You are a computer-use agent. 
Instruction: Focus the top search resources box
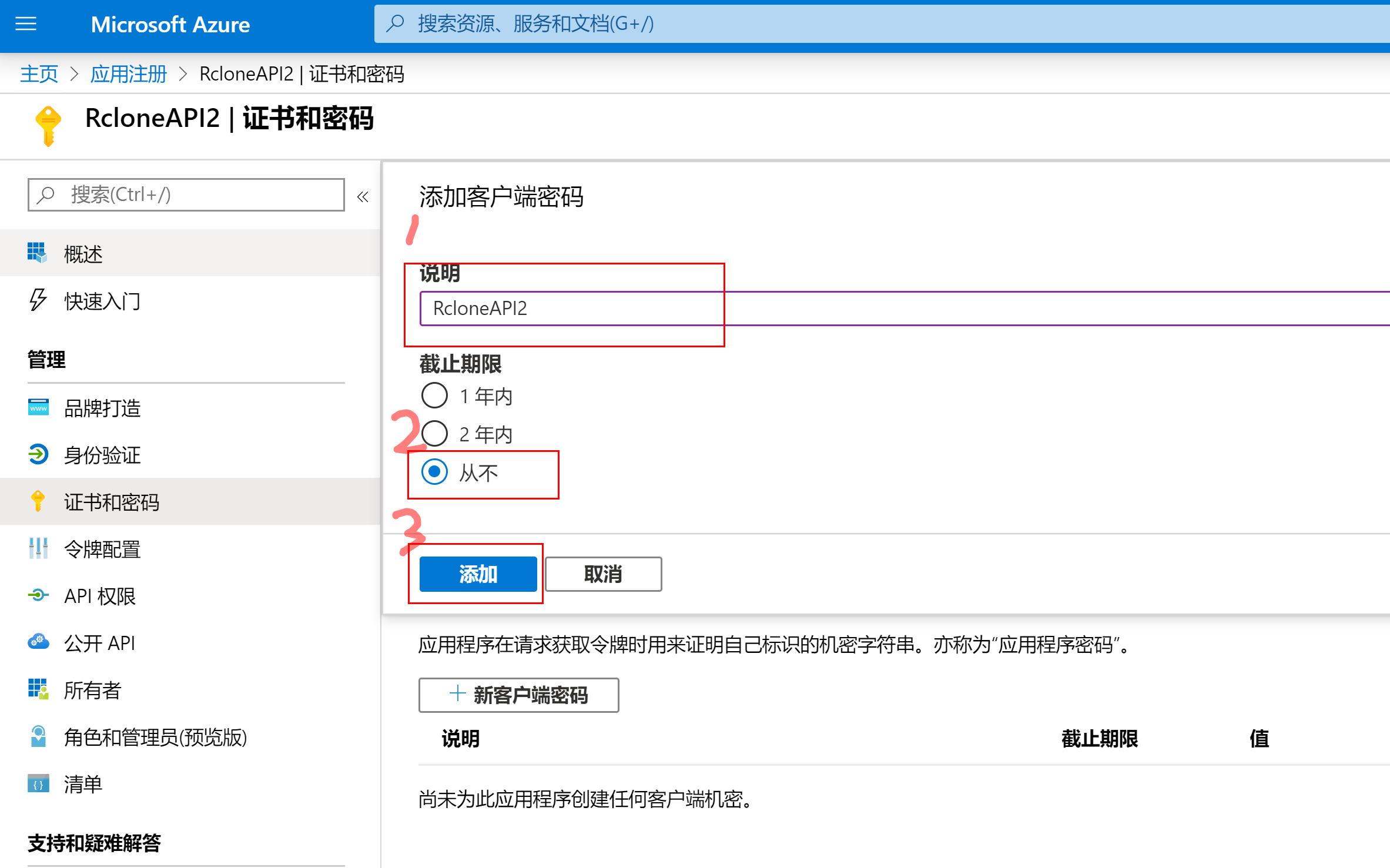(x=882, y=24)
